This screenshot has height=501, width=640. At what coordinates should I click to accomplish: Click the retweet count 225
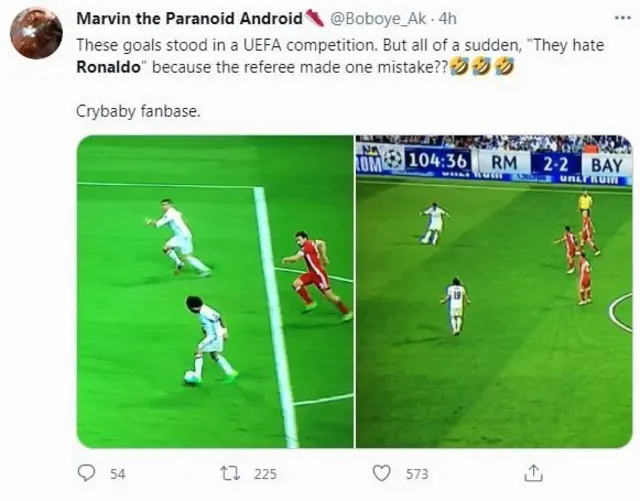(265, 474)
